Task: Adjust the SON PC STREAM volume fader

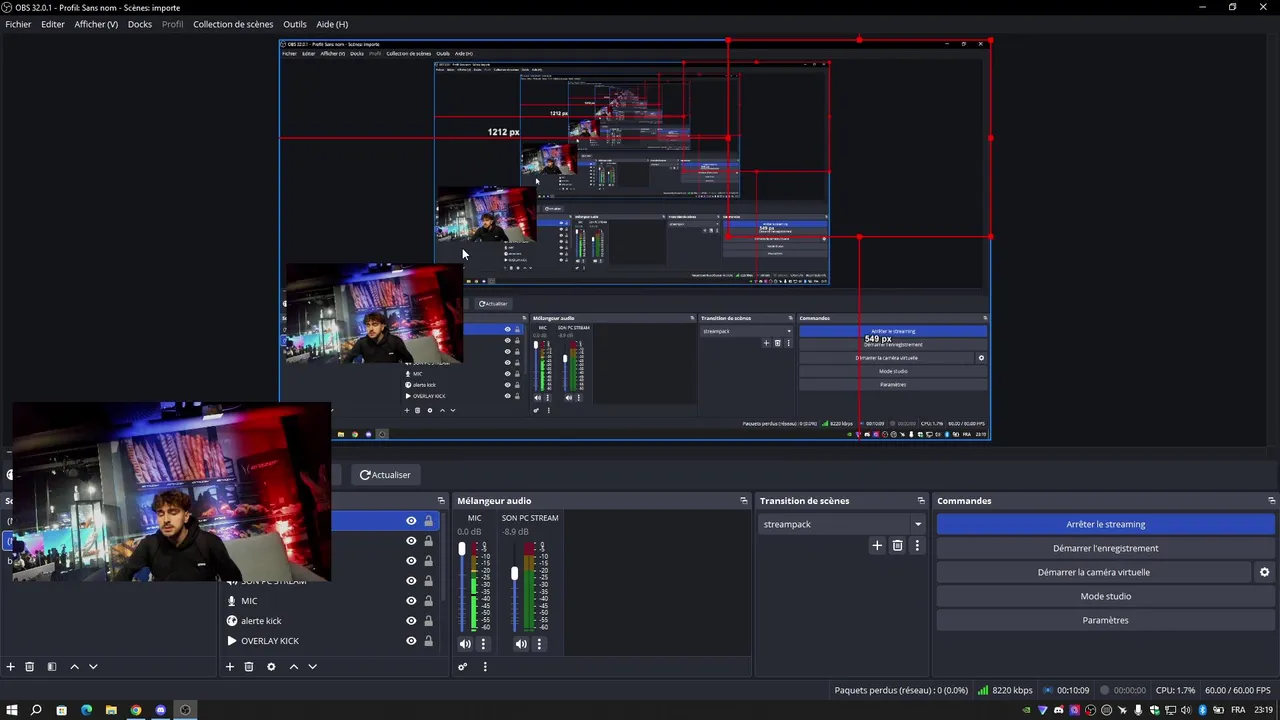Action: (x=514, y=574)
